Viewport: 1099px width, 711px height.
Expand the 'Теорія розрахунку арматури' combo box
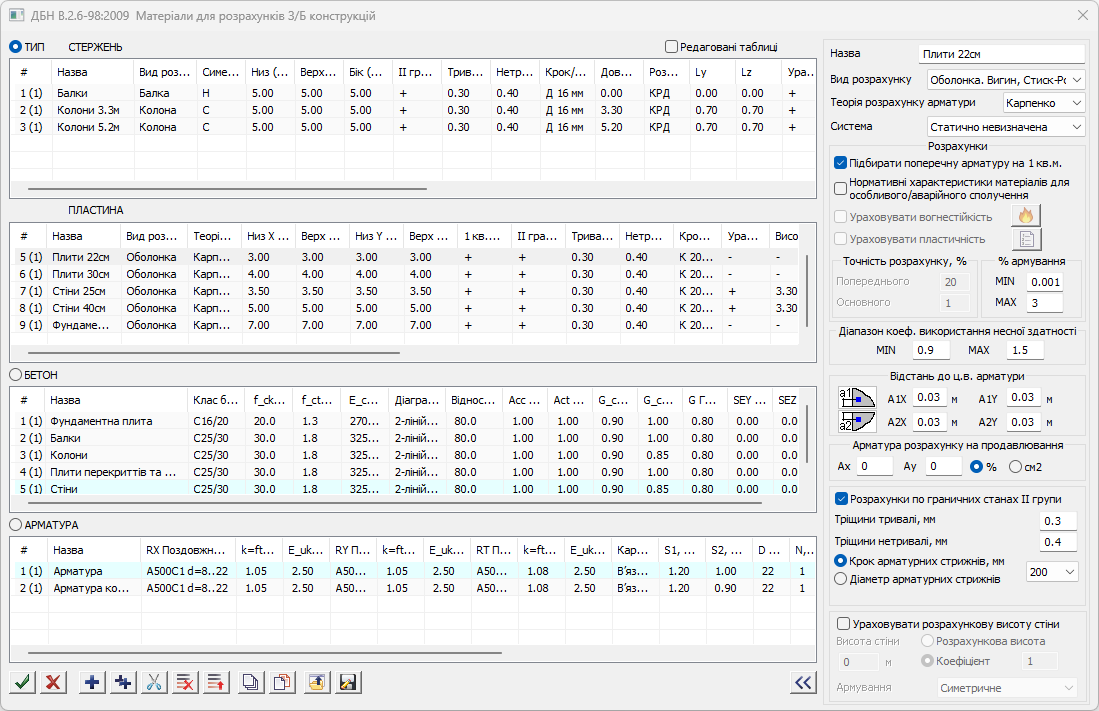1043,103
